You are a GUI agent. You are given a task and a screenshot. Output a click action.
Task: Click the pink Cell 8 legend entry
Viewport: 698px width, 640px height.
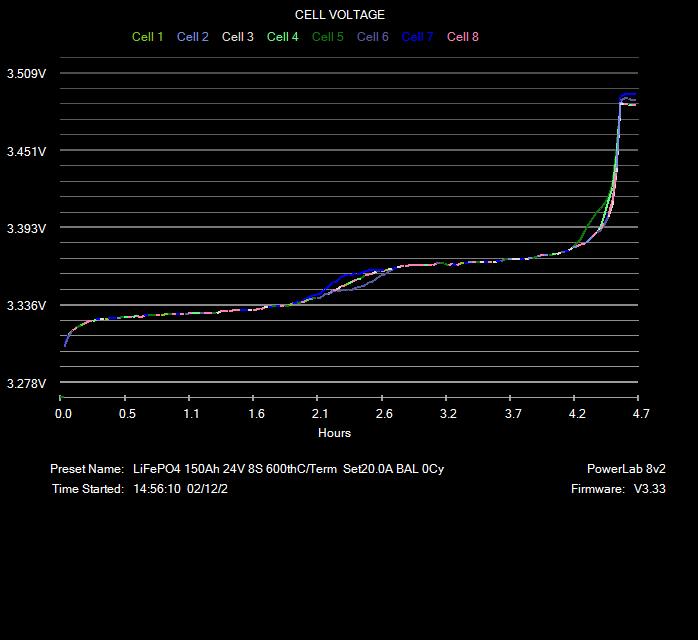462,37
